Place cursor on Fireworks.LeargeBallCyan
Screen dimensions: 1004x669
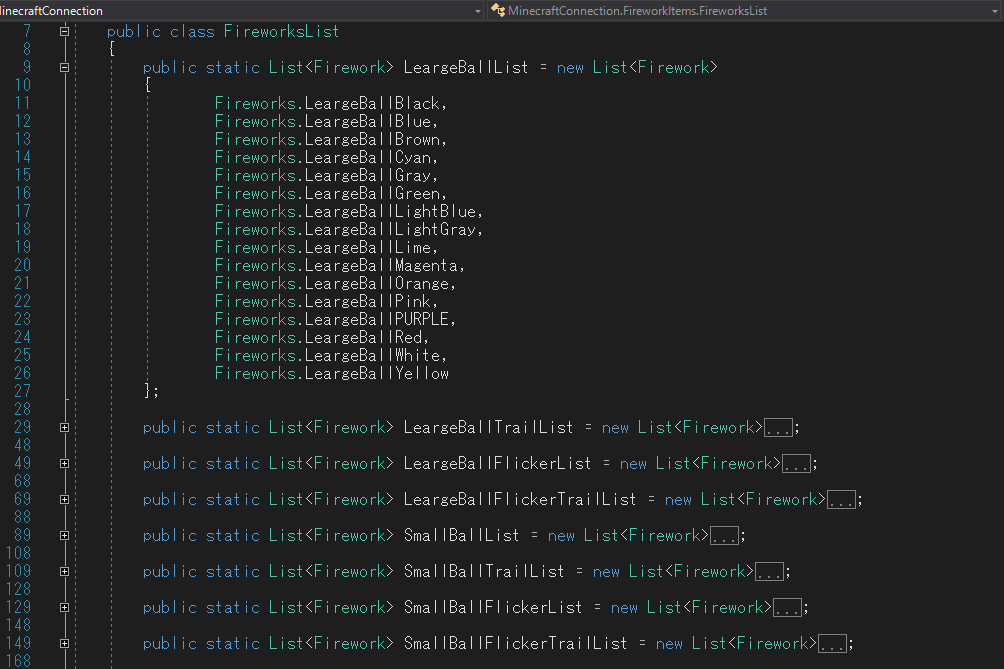322,157
